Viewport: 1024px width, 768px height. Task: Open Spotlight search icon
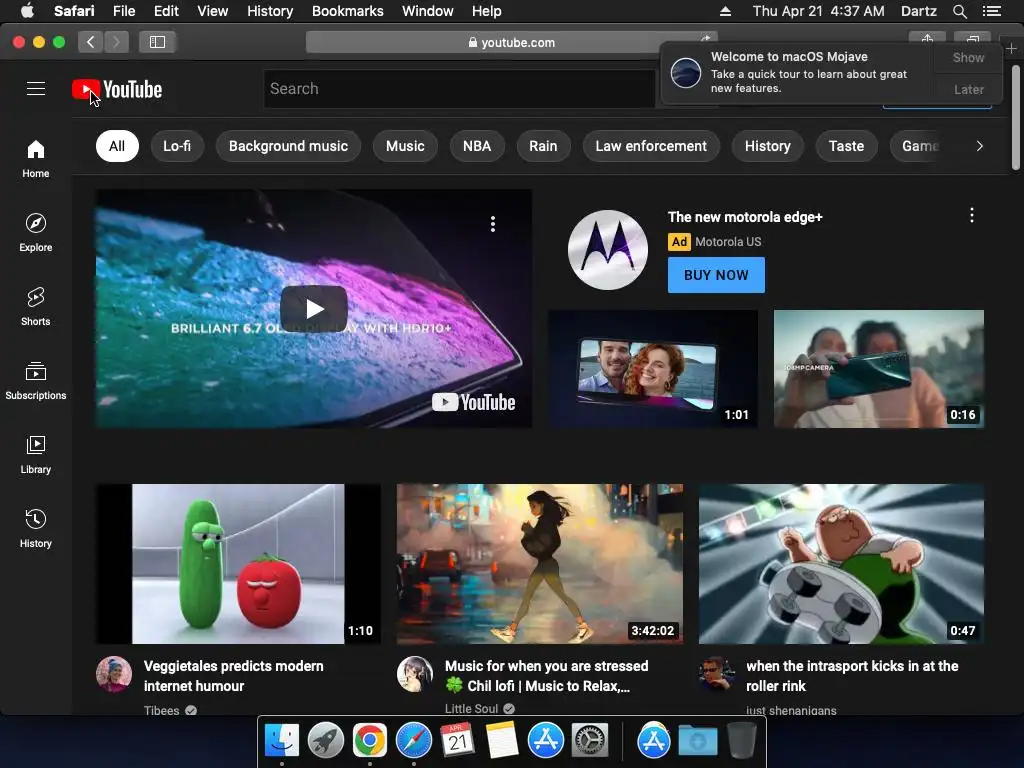click(959, 11)
